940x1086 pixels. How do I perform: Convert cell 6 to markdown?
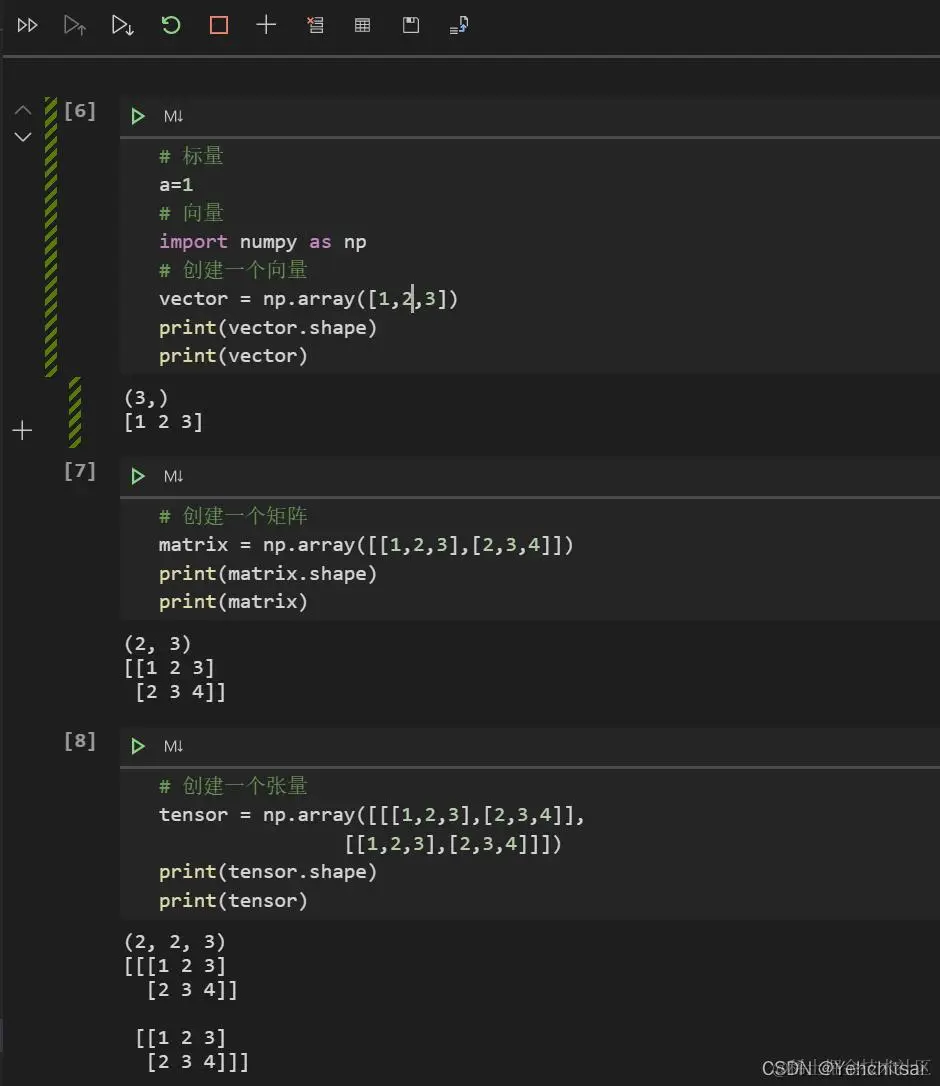coord(173,116)
